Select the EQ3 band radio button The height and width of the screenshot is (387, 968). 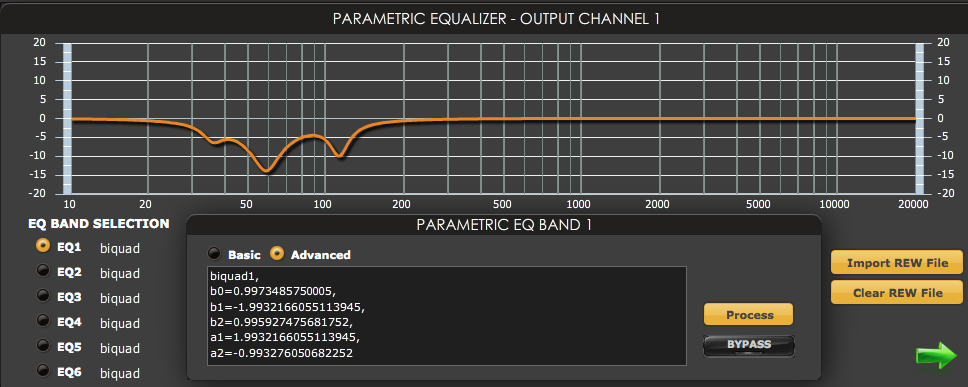pyautogui.click(x=43, y=296)
